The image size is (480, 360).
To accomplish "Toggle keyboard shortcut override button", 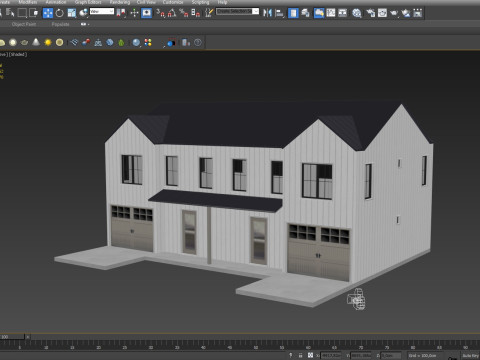I will coord(147,13).
